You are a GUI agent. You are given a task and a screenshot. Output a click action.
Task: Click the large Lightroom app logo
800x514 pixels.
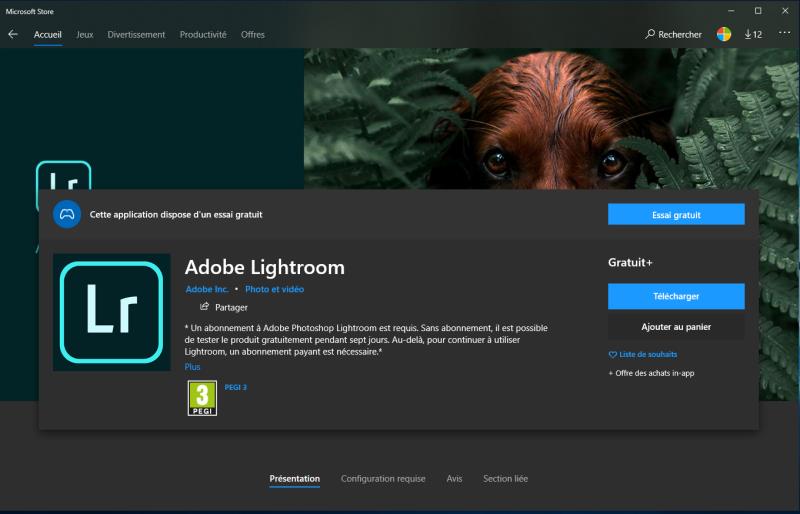[x=112, y=312]
